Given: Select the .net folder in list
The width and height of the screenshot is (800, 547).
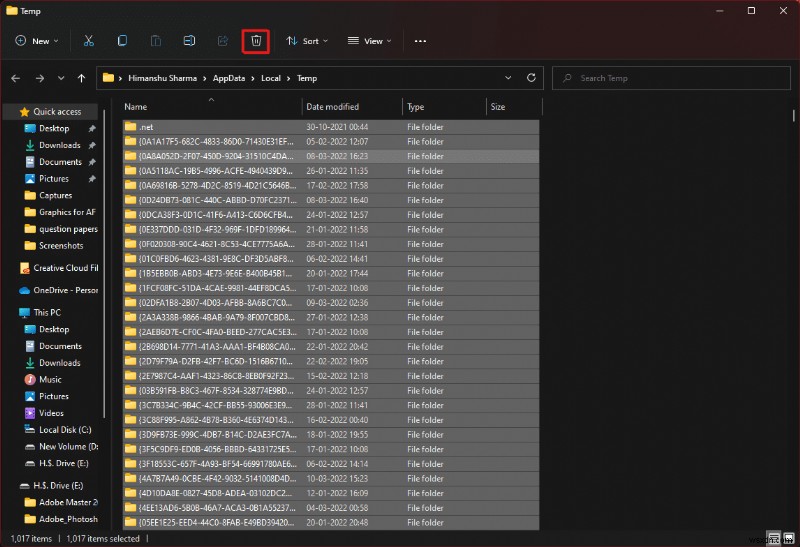Looking at the screenshot, I should 146,127.
